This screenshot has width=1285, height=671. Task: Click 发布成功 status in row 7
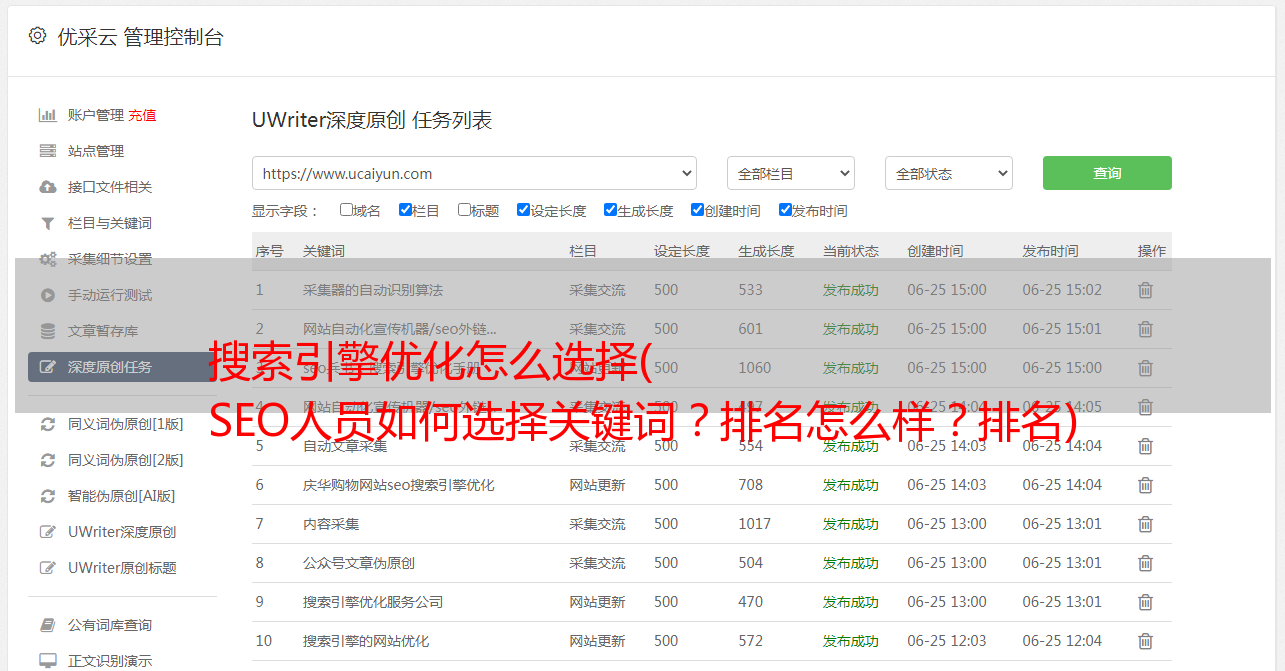coord(851,524)
